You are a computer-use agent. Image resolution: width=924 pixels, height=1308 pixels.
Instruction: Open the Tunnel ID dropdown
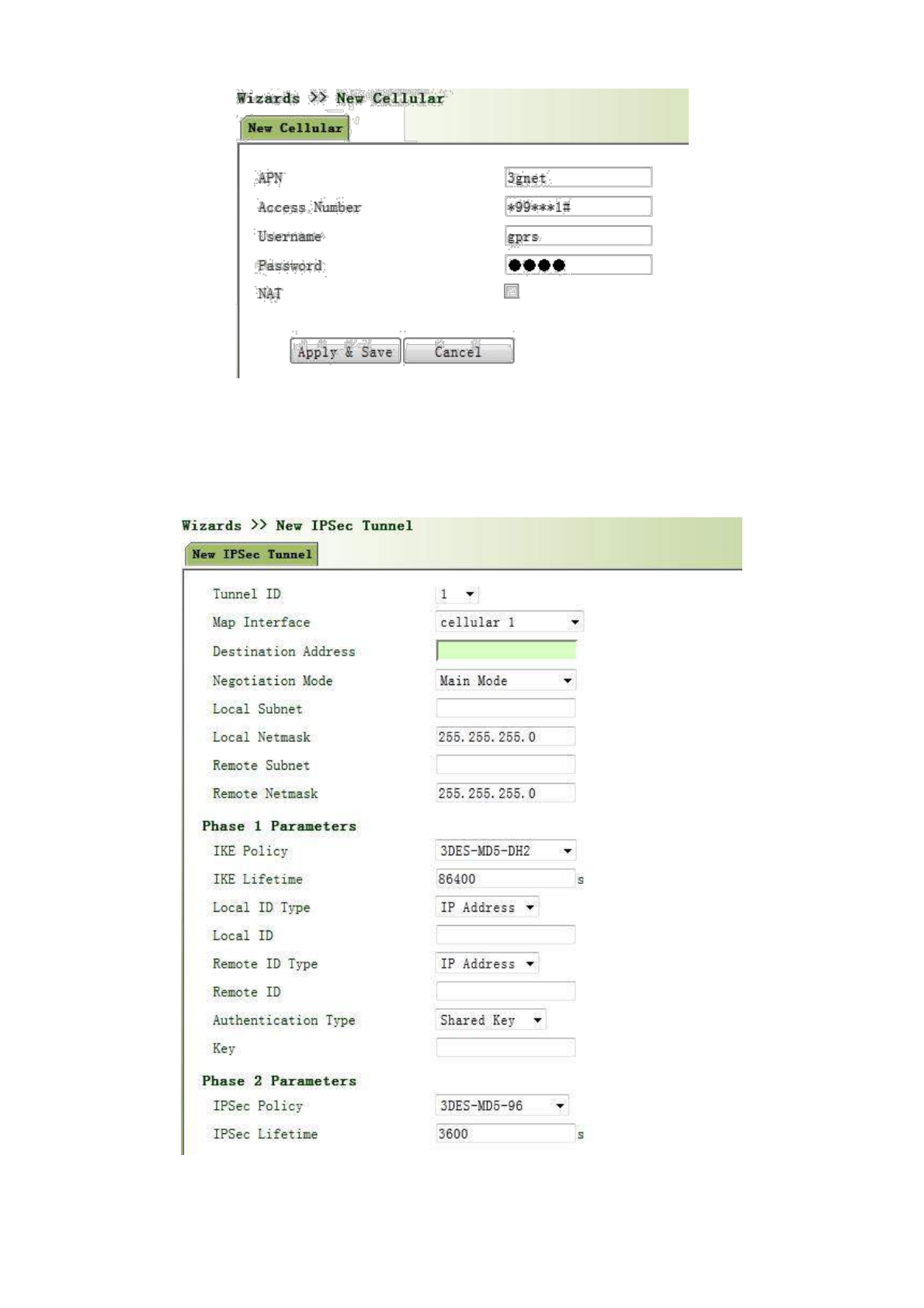click(x=457, y=594)
